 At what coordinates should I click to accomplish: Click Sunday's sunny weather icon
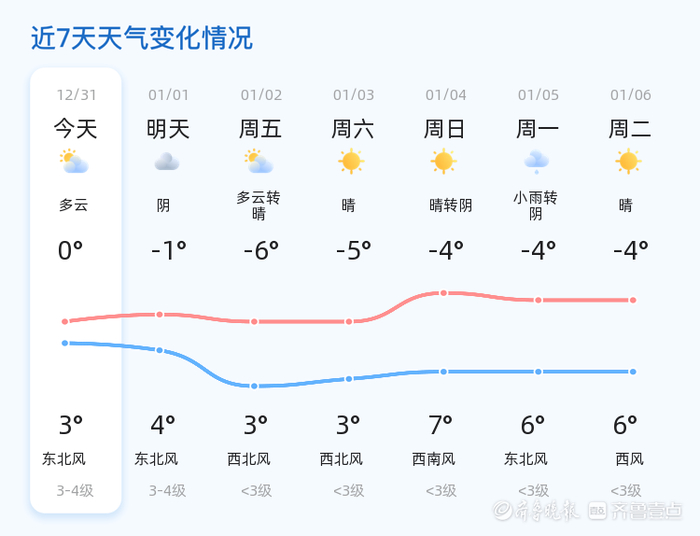(x=444, y=161)
